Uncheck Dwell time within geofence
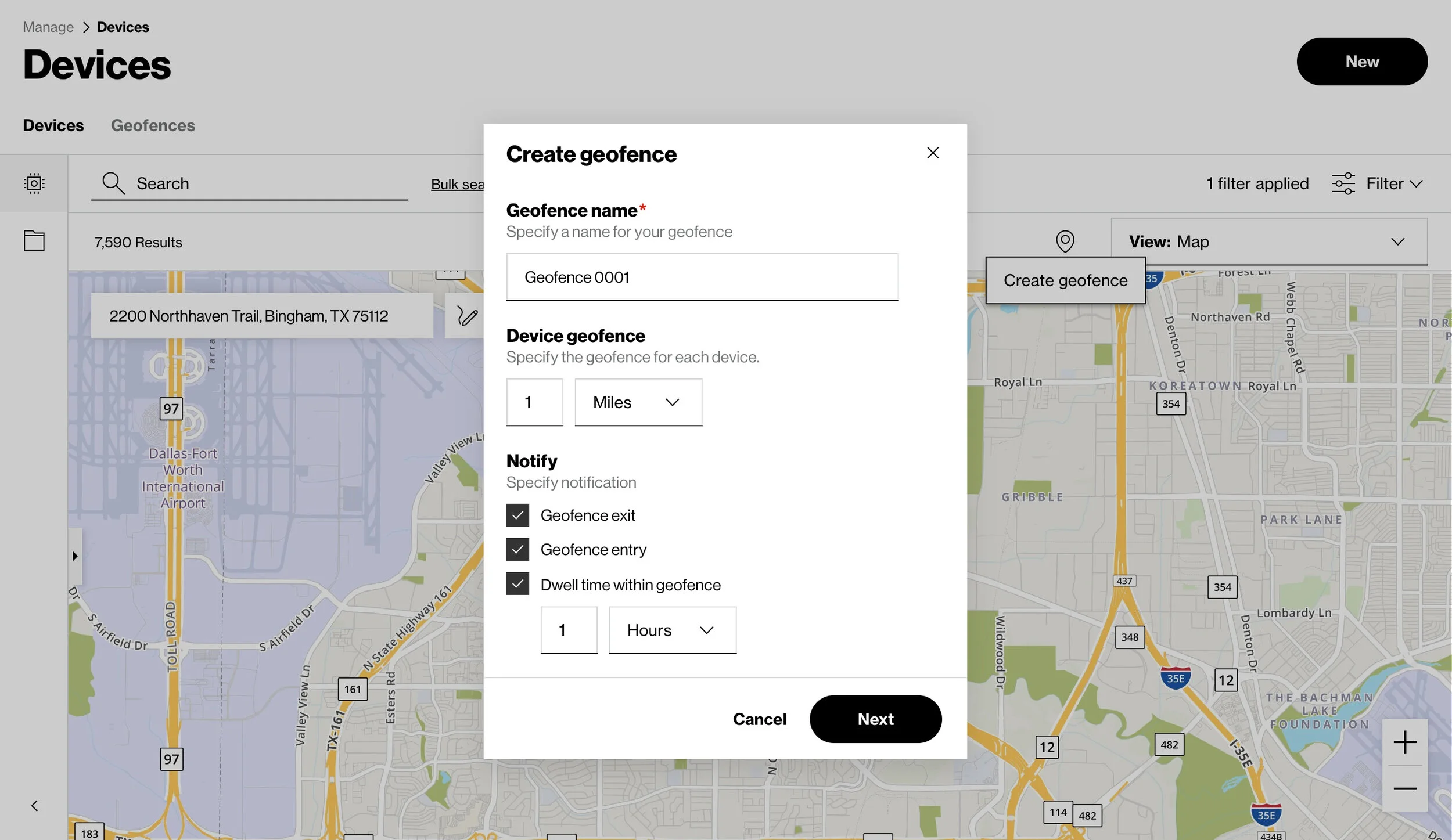The image size is (1452, 840). (517, 584)
